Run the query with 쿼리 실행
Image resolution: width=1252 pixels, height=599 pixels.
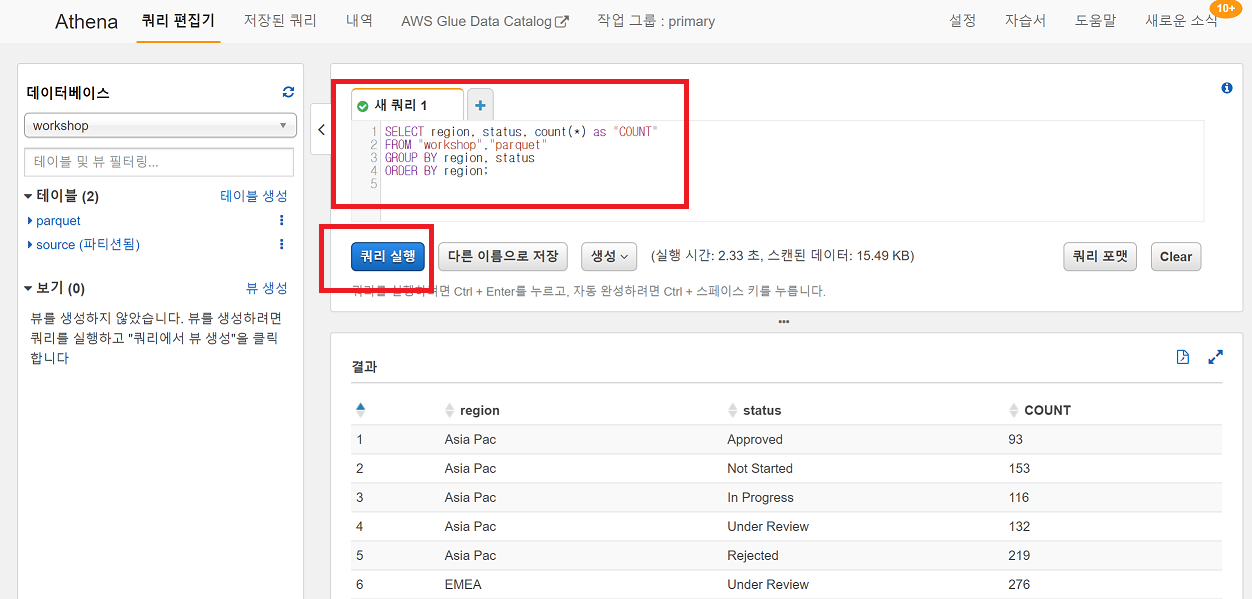pos(388,257)
